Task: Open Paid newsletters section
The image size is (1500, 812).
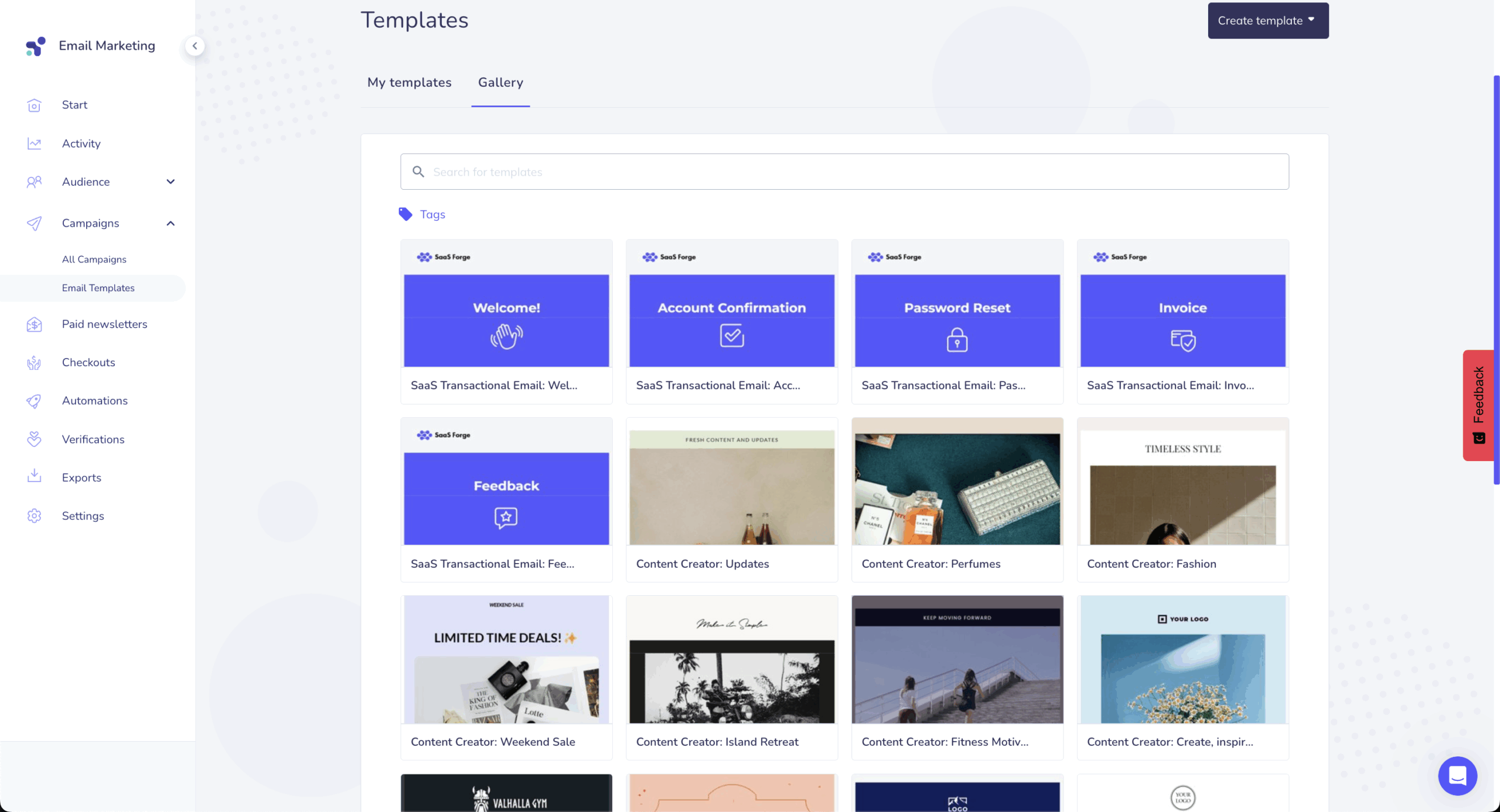Action: 105,324
